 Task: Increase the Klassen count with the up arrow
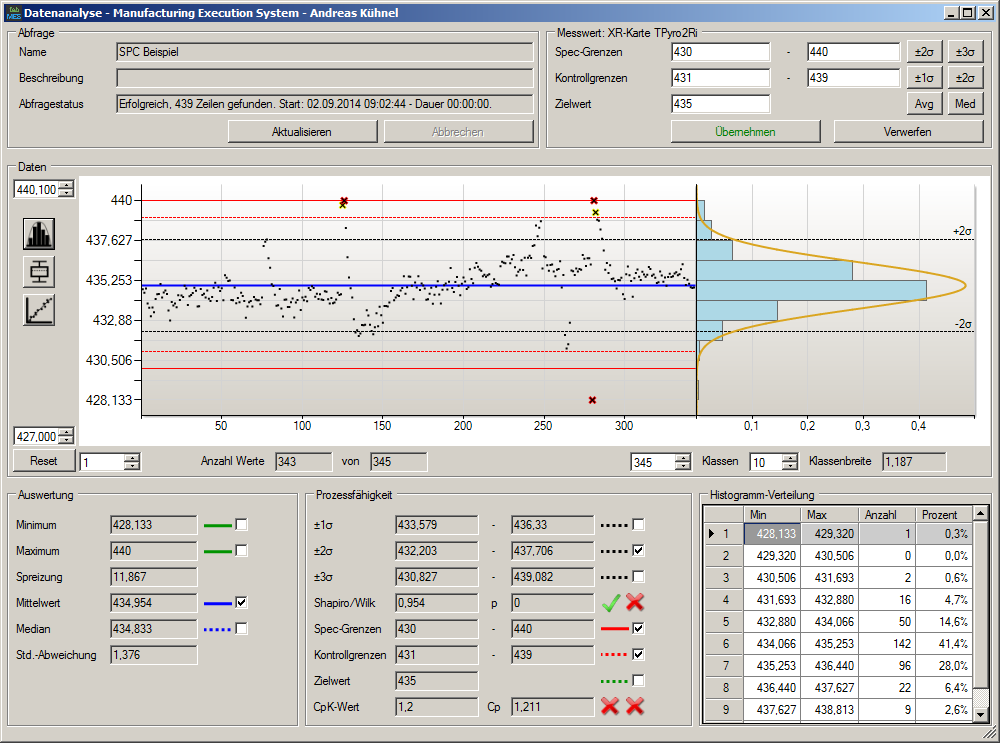pos(788,457)
